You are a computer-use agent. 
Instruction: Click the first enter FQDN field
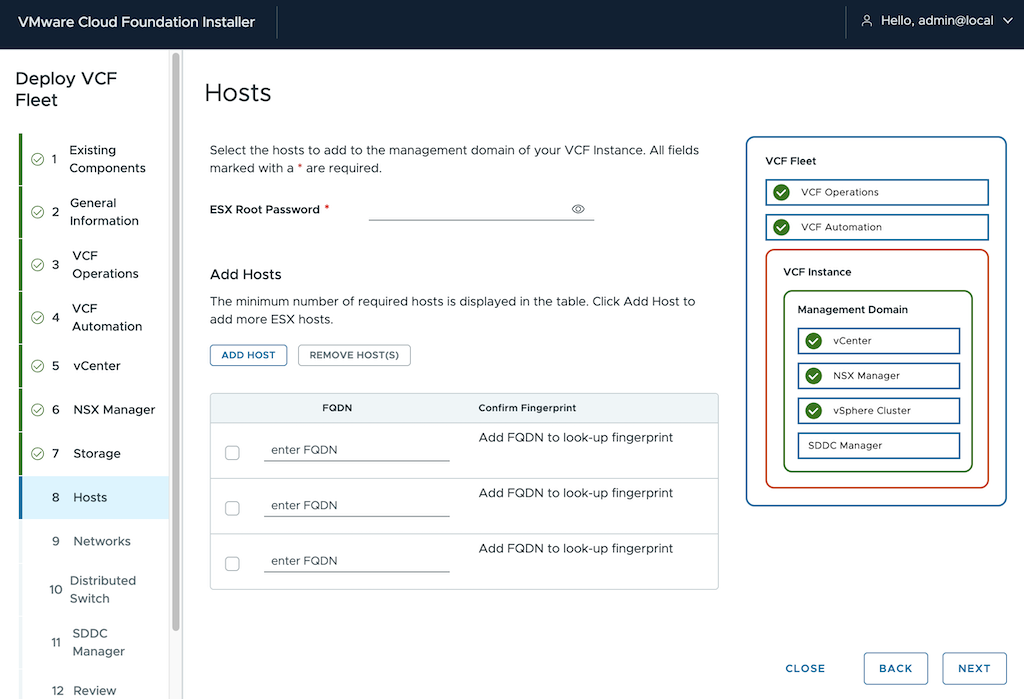coord(357,450)
